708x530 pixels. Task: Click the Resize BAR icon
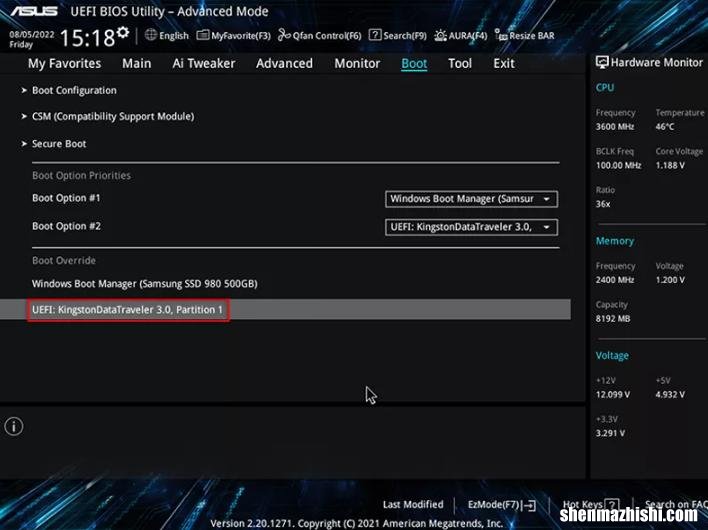(x=501, y=35)
